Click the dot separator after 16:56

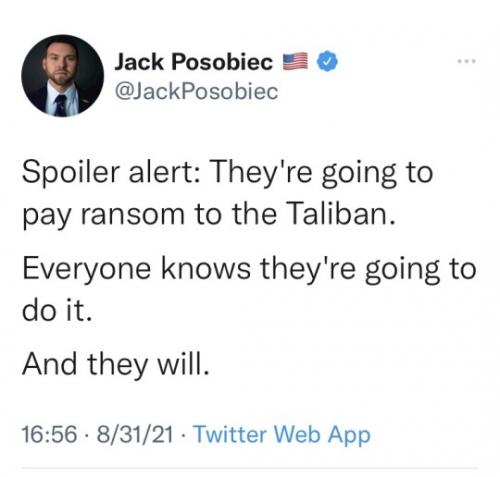[x=87, y=435]
